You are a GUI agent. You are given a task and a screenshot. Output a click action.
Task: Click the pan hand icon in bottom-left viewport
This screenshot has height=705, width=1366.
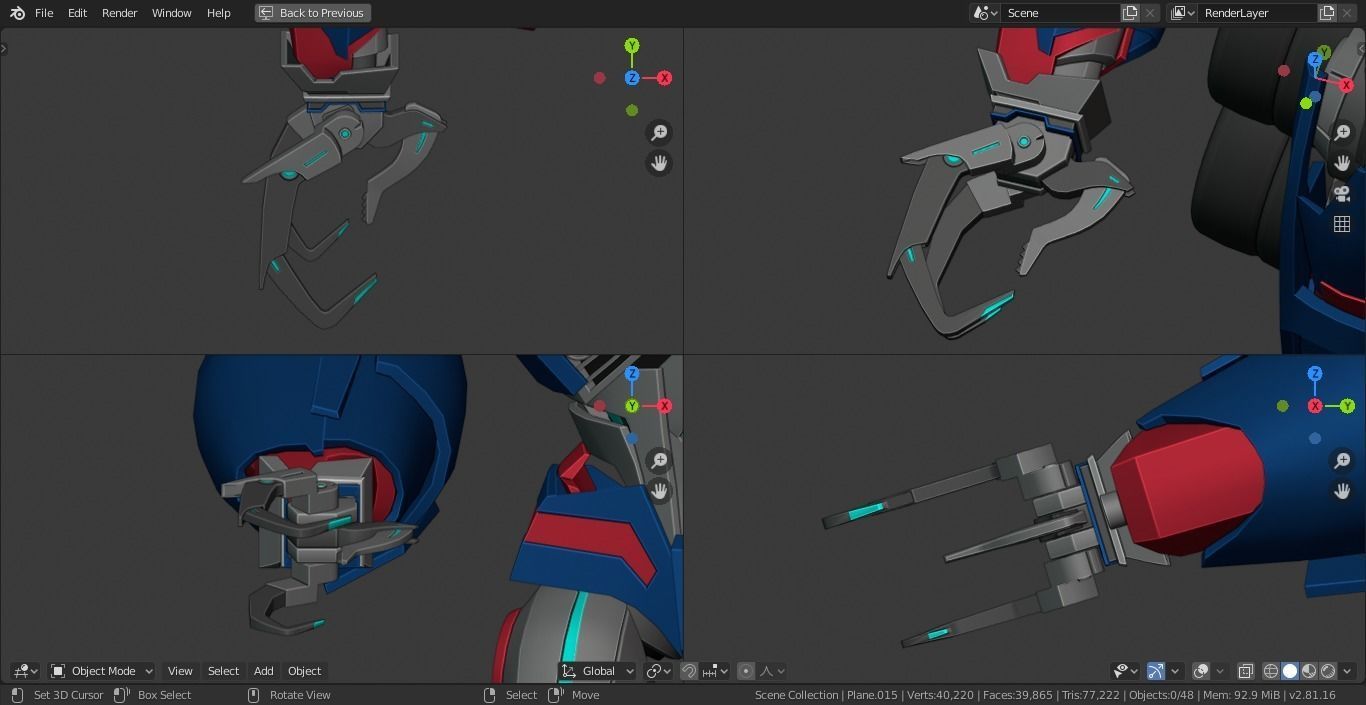[659, 491]
